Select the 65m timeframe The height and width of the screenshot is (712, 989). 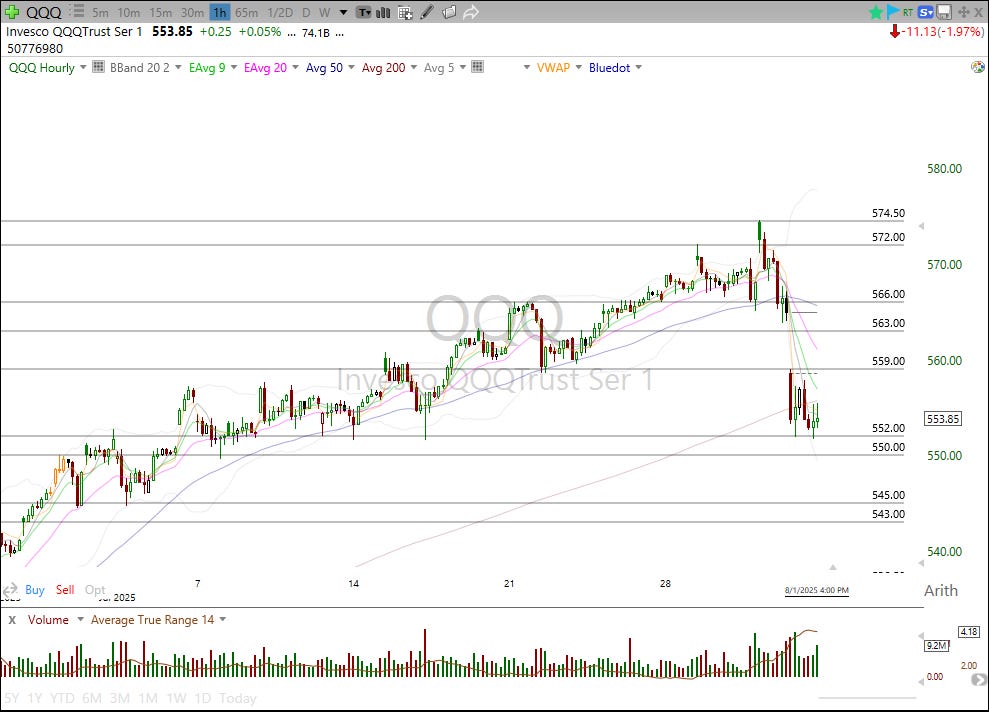247,13
